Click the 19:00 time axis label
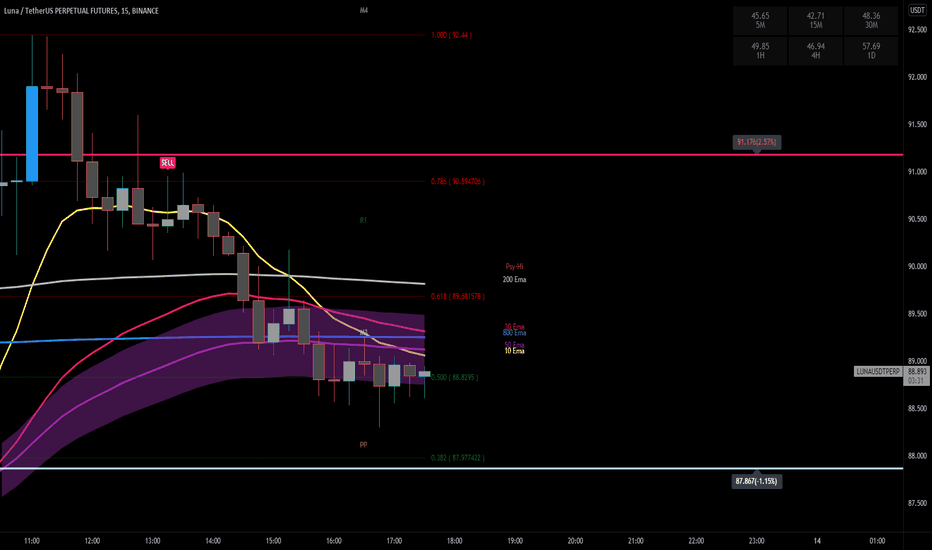 click(x=515, y=540)
